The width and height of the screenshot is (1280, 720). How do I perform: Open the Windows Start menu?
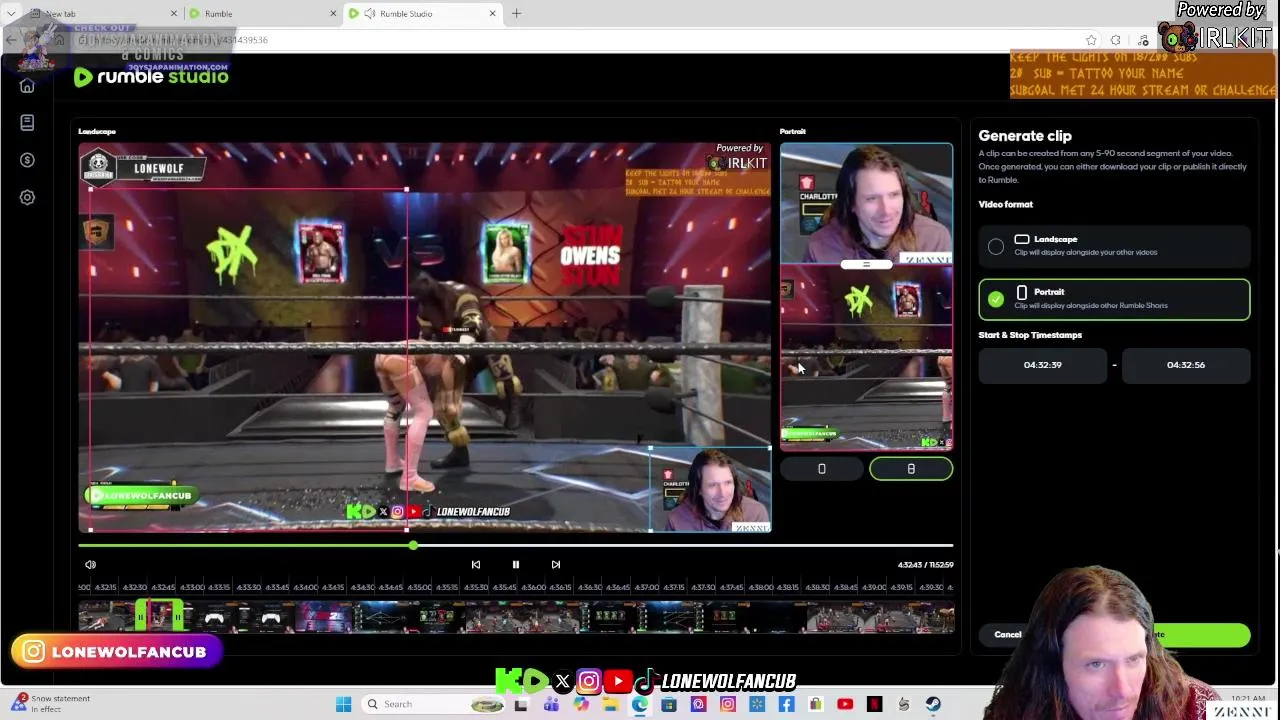[x=343, y=704]
